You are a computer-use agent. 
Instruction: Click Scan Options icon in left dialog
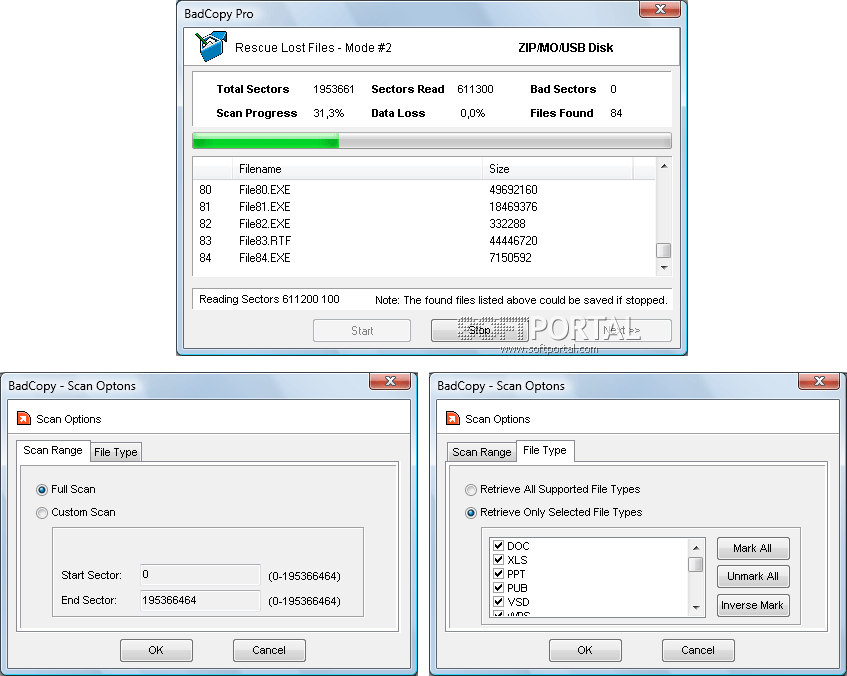point(24,419)
